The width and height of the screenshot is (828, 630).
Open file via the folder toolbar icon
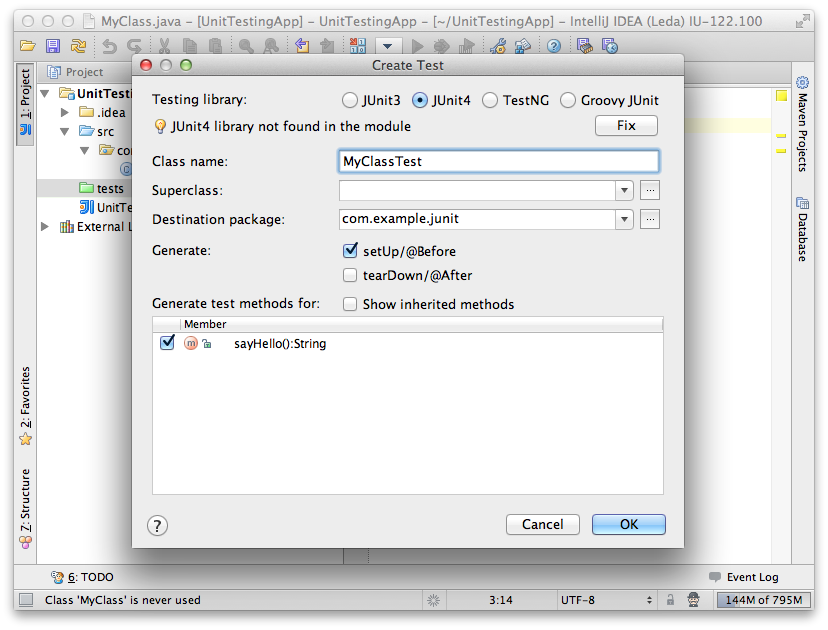(x=27, y=46)
